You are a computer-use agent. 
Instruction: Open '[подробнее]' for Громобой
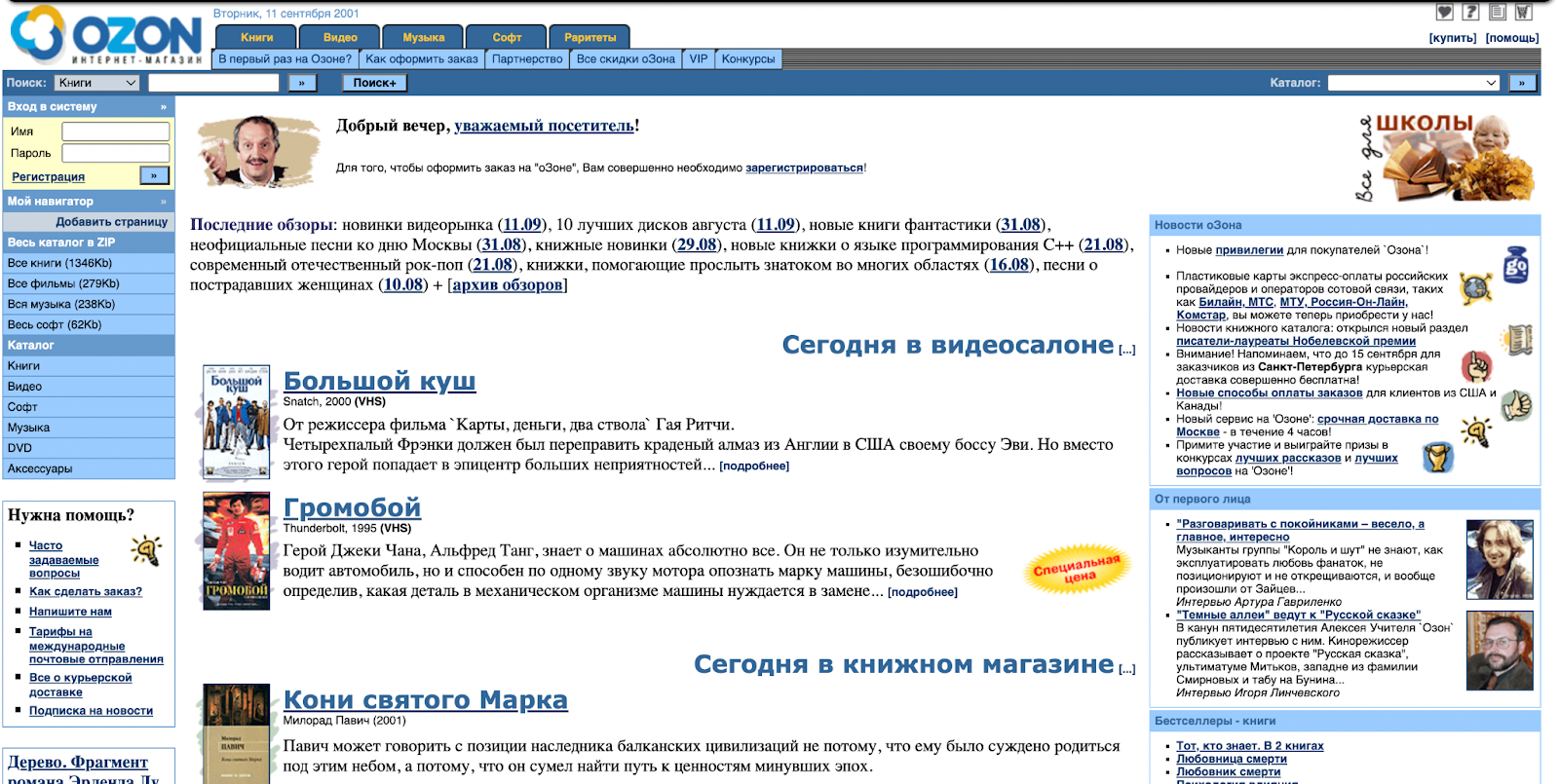click(923, 592)
